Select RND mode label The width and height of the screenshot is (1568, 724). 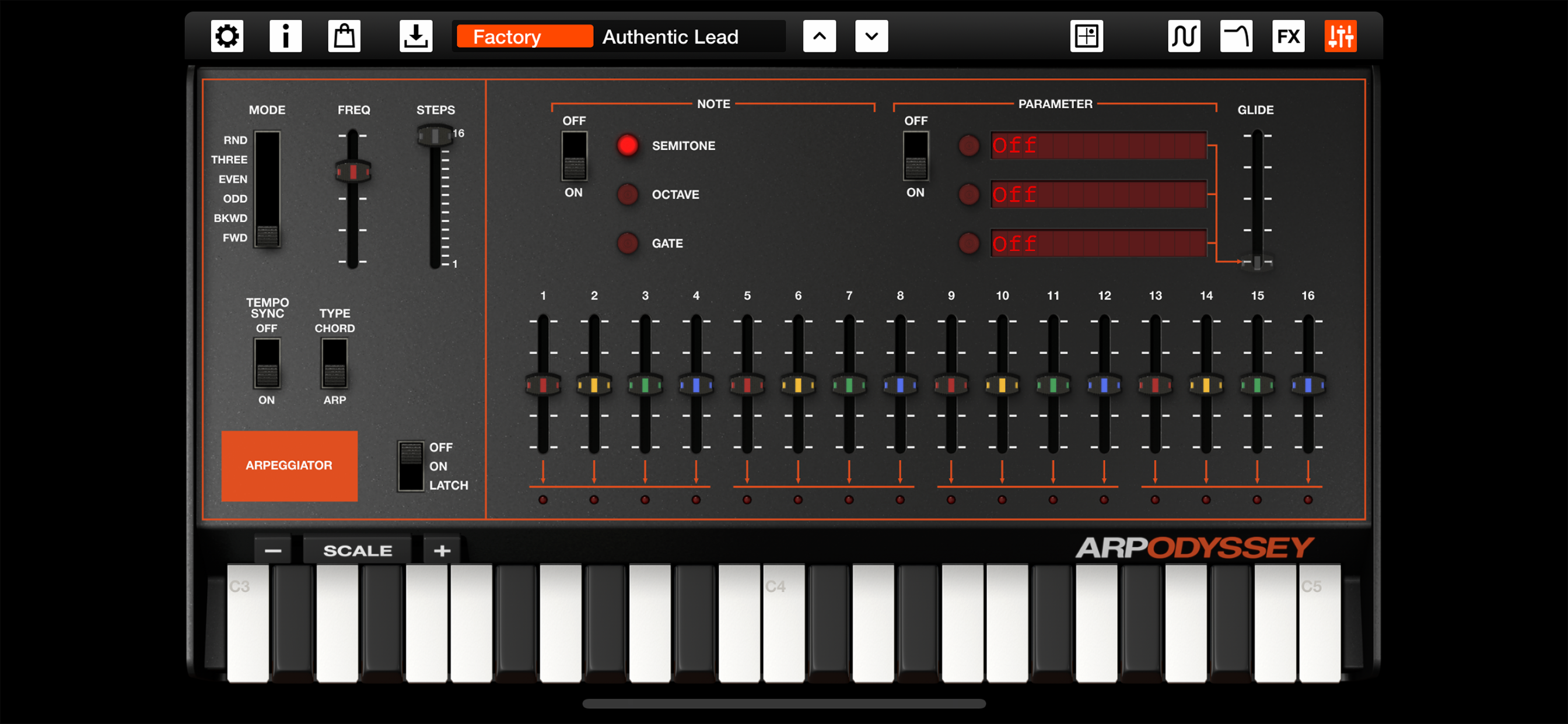[236, 140]
